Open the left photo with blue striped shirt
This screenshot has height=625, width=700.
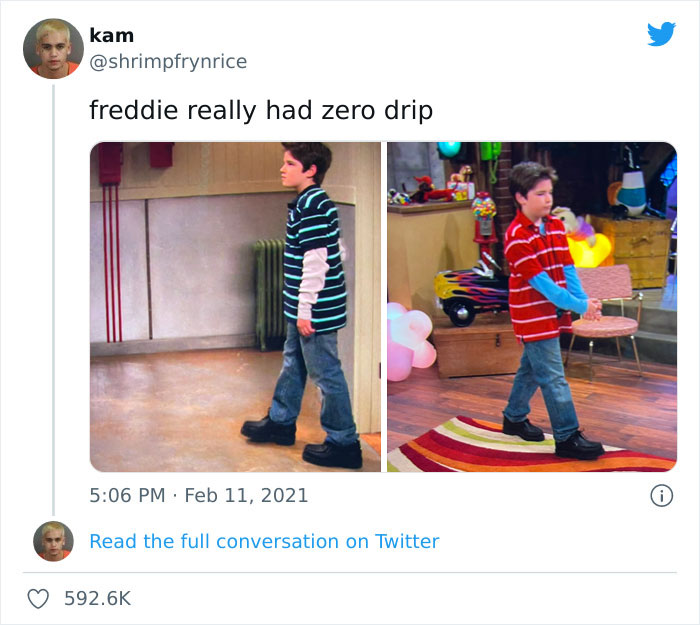click(x=235, y=306)
